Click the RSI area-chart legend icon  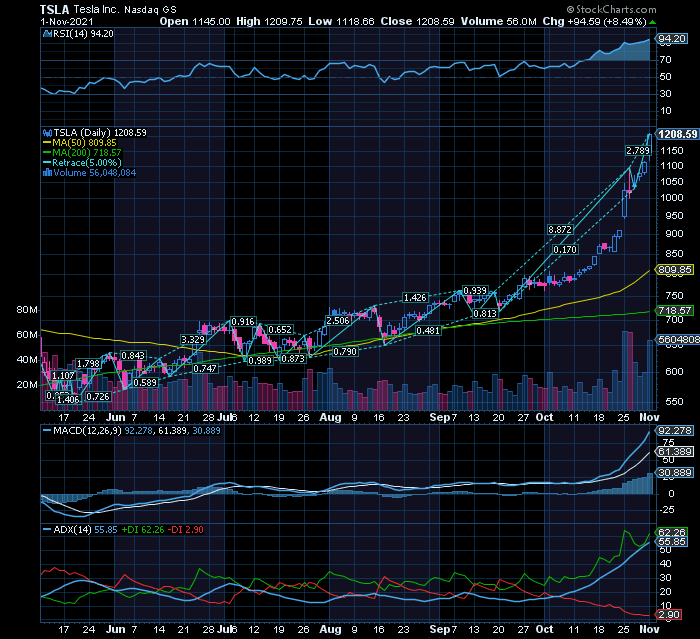tap(47, 34)
